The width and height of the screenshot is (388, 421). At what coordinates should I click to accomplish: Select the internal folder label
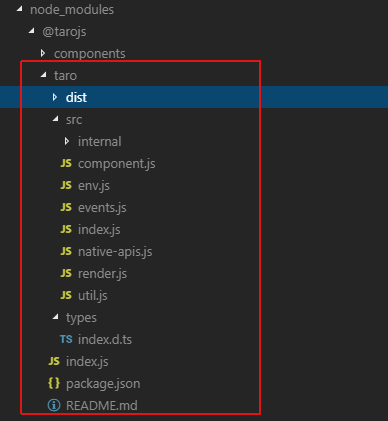click(100, 141)
